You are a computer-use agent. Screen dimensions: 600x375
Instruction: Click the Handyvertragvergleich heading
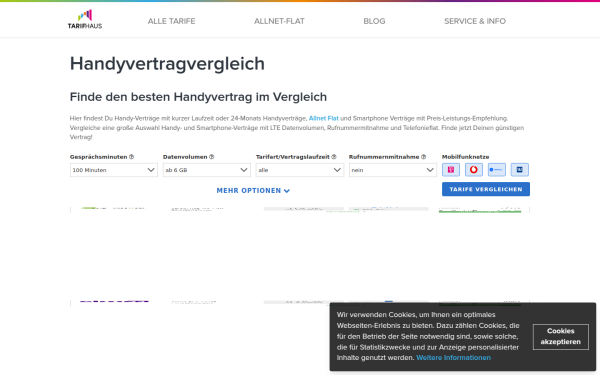click(167, 64)
